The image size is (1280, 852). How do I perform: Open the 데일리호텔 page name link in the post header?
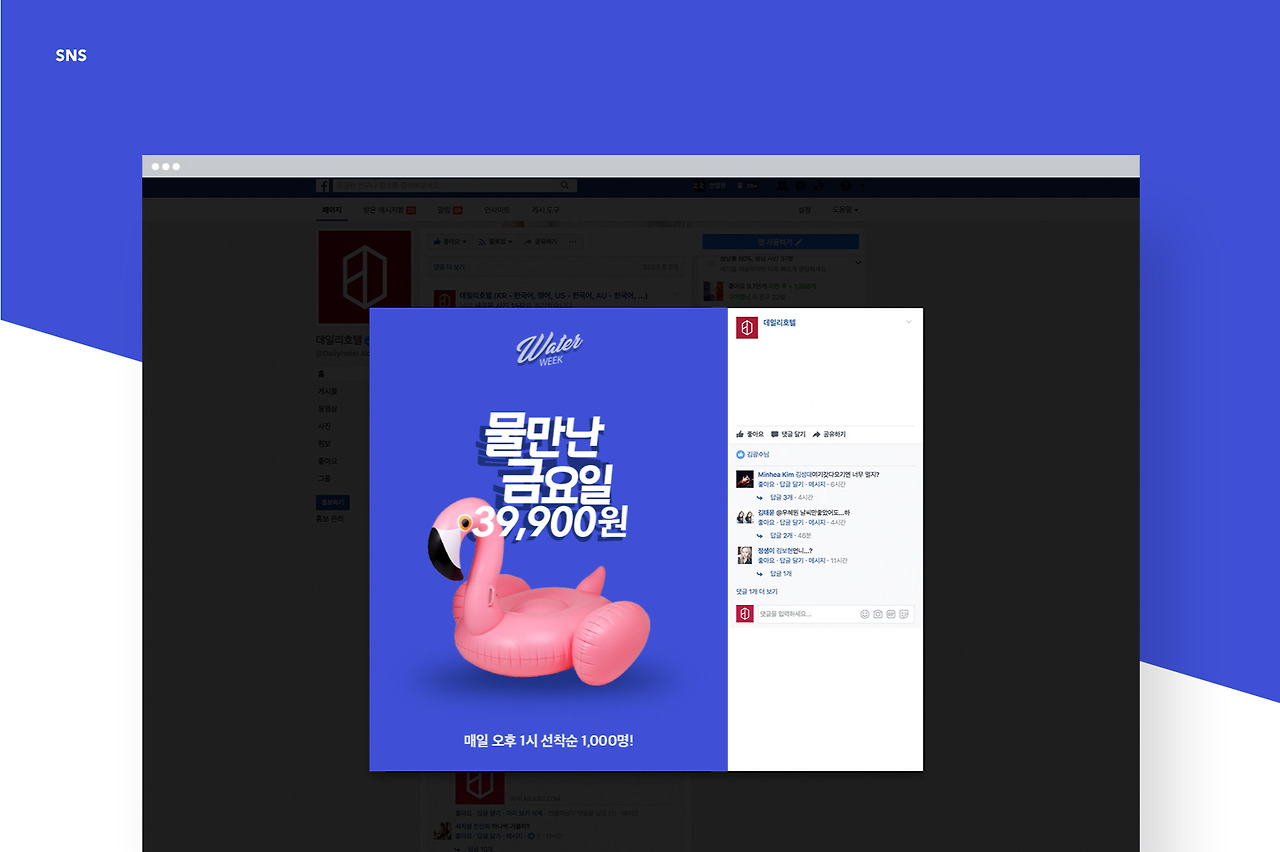click(x=780, y=323)
